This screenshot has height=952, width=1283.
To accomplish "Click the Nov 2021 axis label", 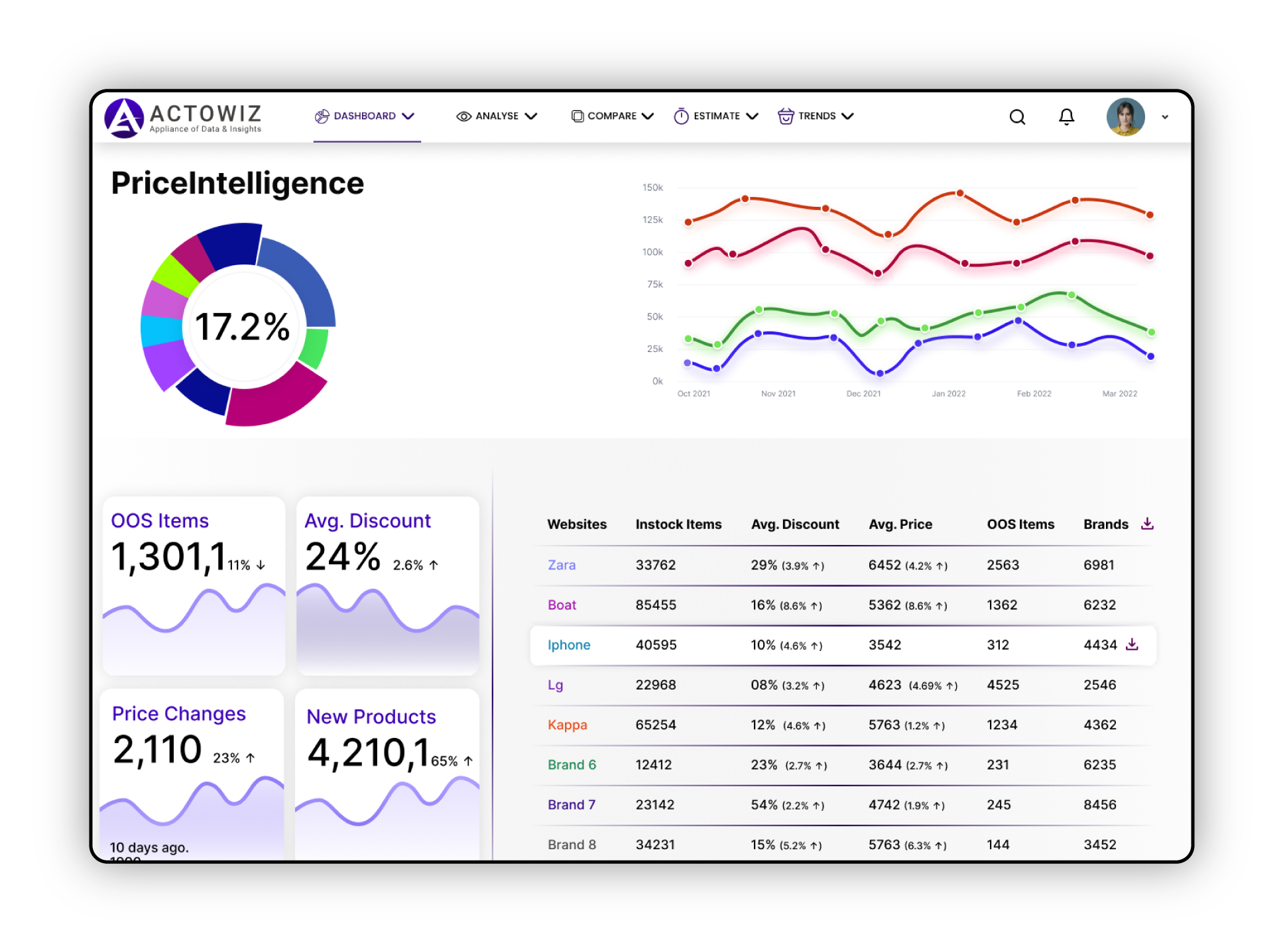I will (x=778, y=394).
